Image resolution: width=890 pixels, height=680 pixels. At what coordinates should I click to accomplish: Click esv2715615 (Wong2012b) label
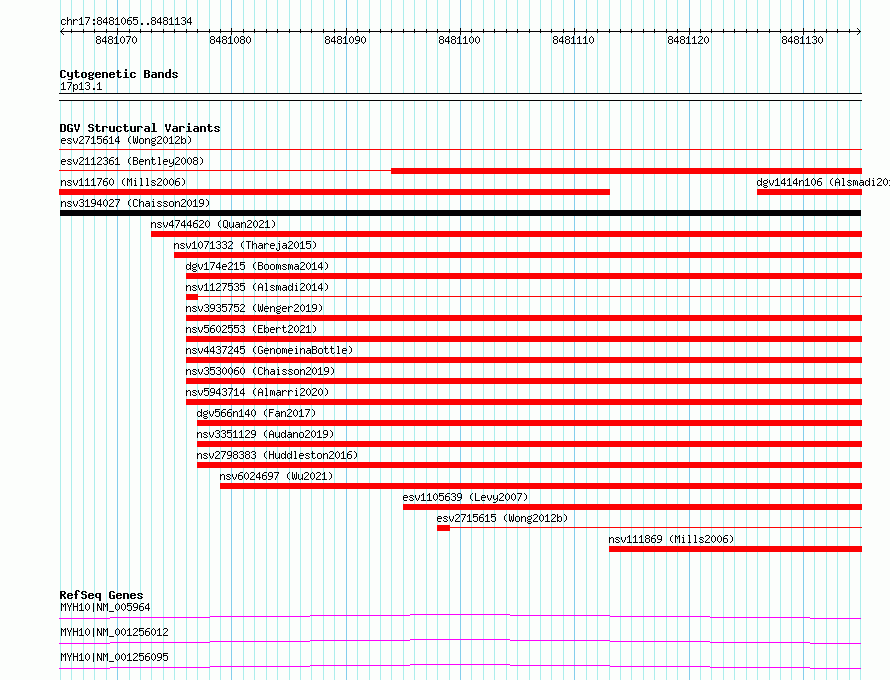502,518
